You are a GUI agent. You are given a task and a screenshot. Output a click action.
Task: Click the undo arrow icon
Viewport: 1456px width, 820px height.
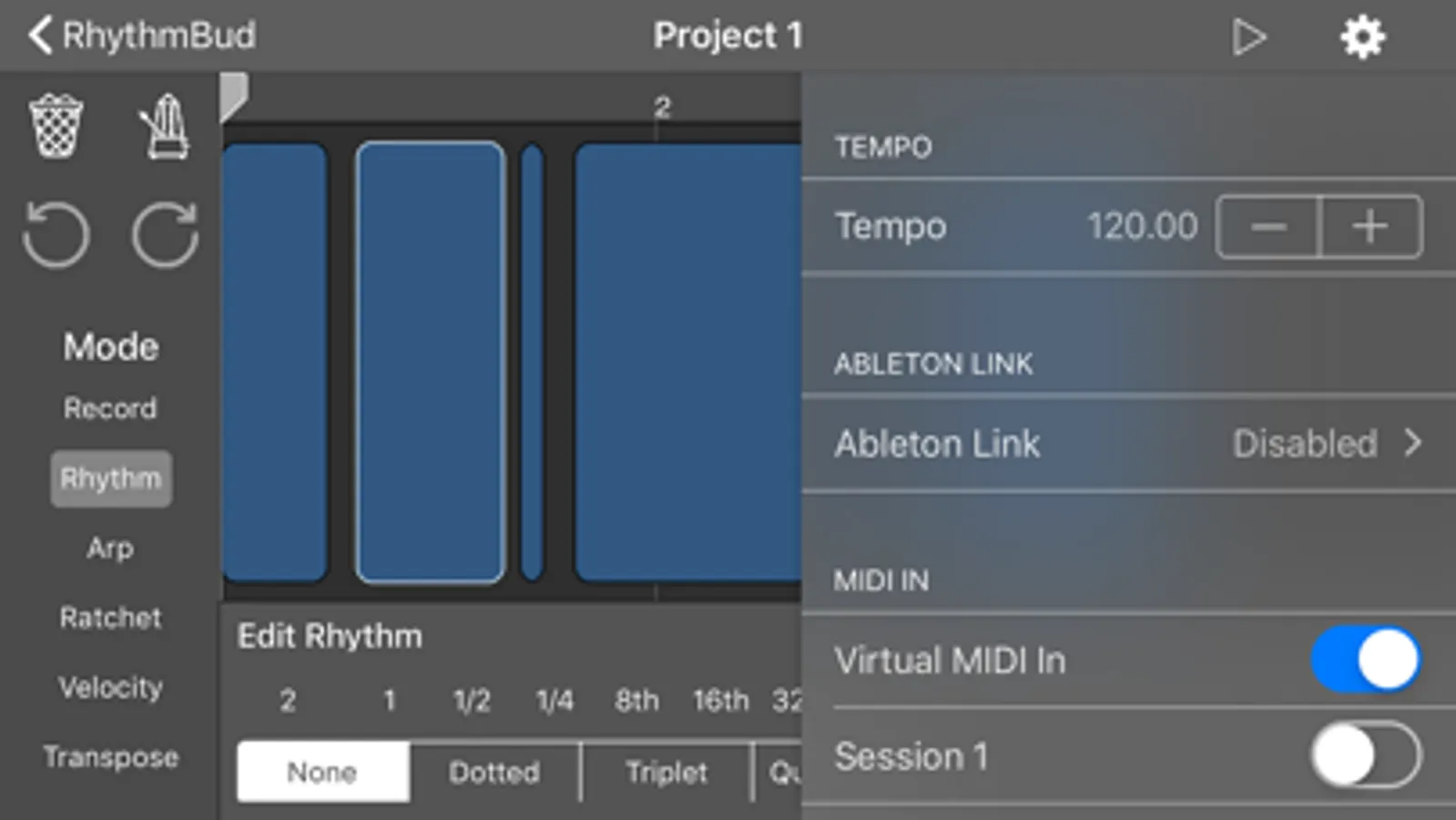(56, 236)
